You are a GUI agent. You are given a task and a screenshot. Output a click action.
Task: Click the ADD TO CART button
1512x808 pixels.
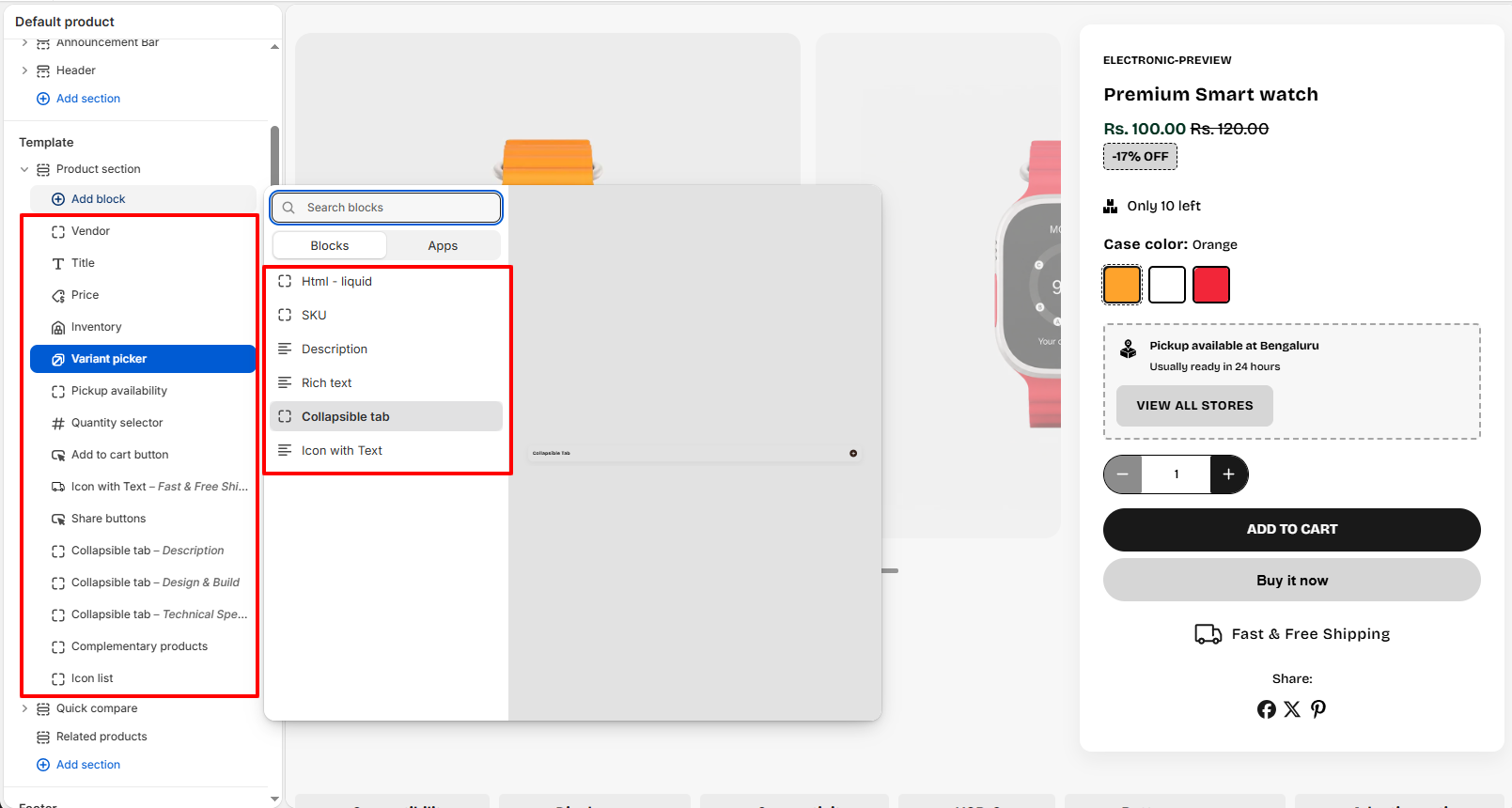1292,530
